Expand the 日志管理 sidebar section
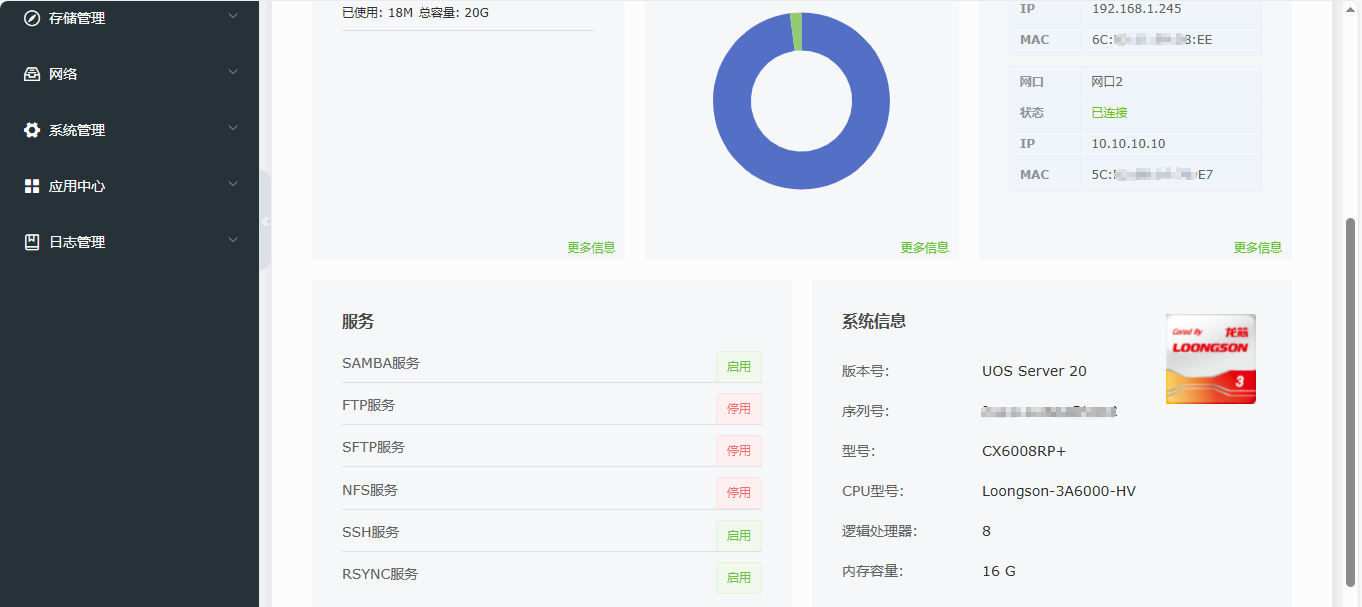 coord(232,240)
